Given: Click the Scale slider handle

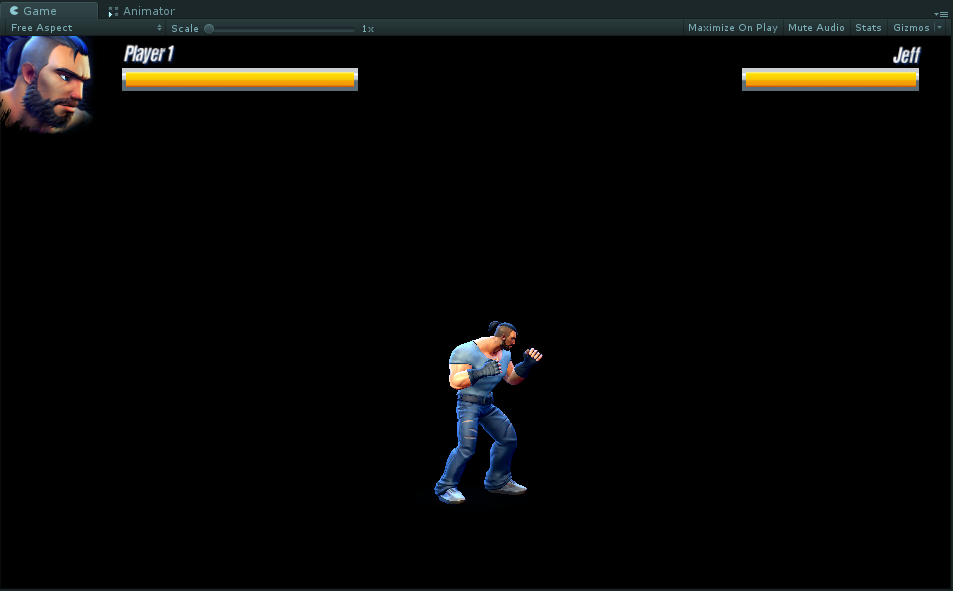Looking at the screenshot, I should 209,29.
